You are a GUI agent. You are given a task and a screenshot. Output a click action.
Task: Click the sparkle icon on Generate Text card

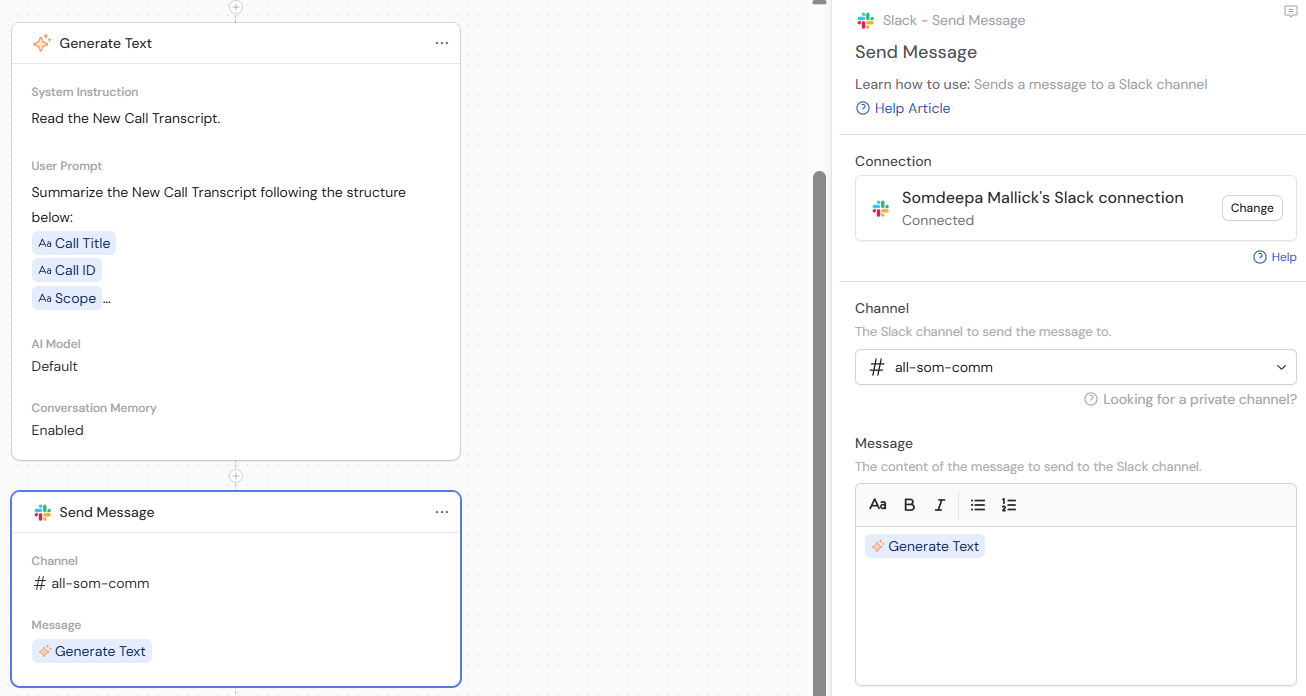(42, 43)
